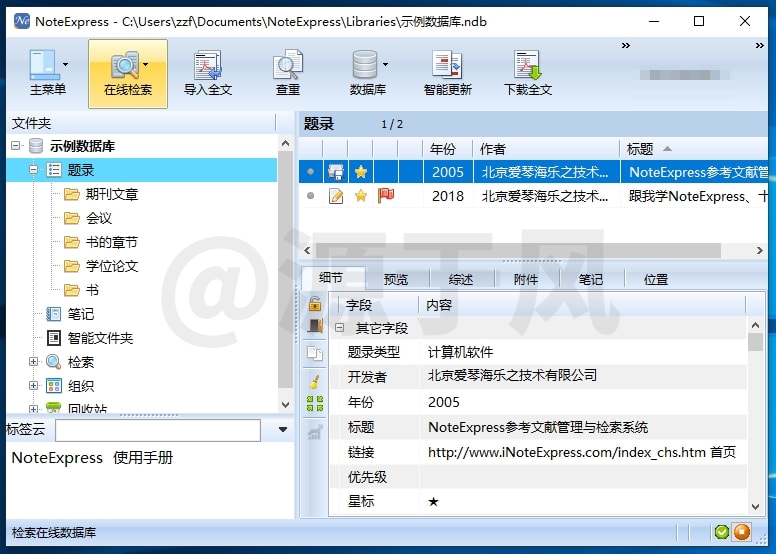Click the 在线检索 online search icon

[124, 64]
